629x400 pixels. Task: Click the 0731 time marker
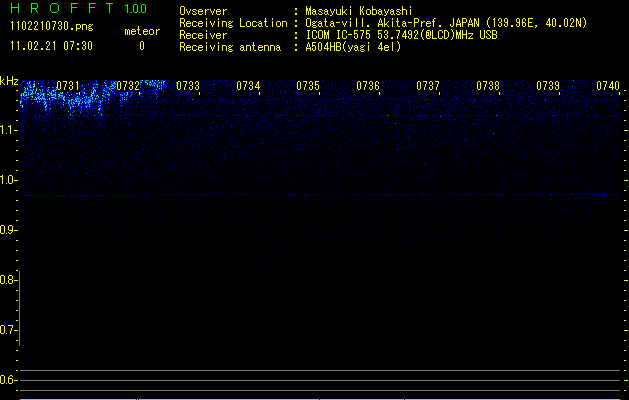[68, 86]
